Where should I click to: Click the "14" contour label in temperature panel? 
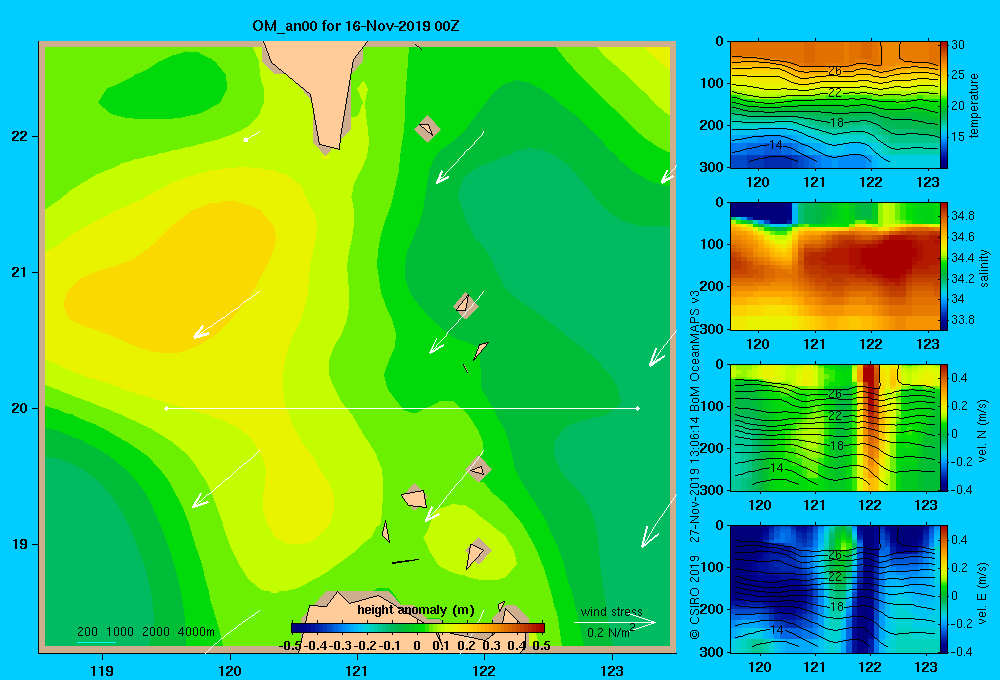pyautogui.click(x=776, y=145)
